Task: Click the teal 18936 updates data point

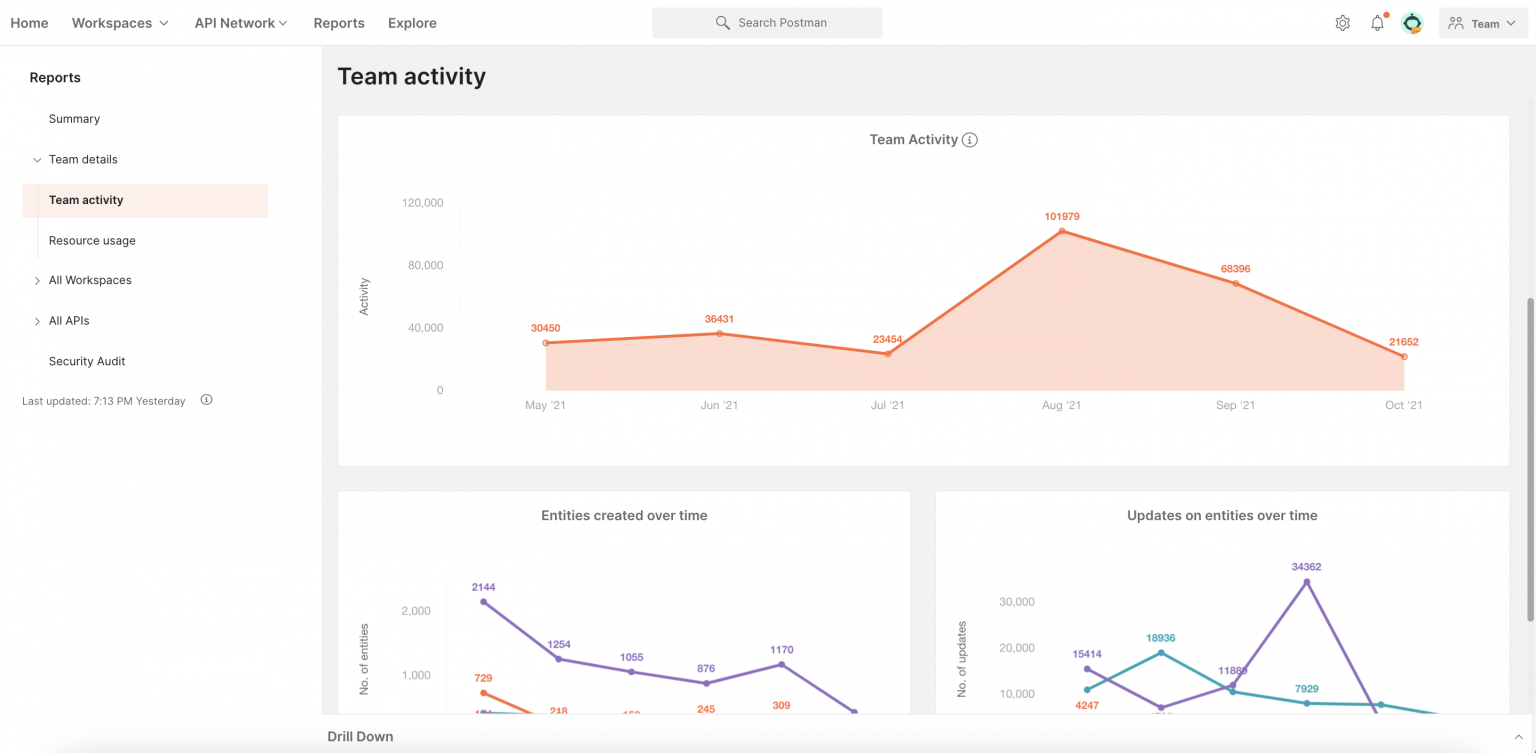Action: 1161,653
